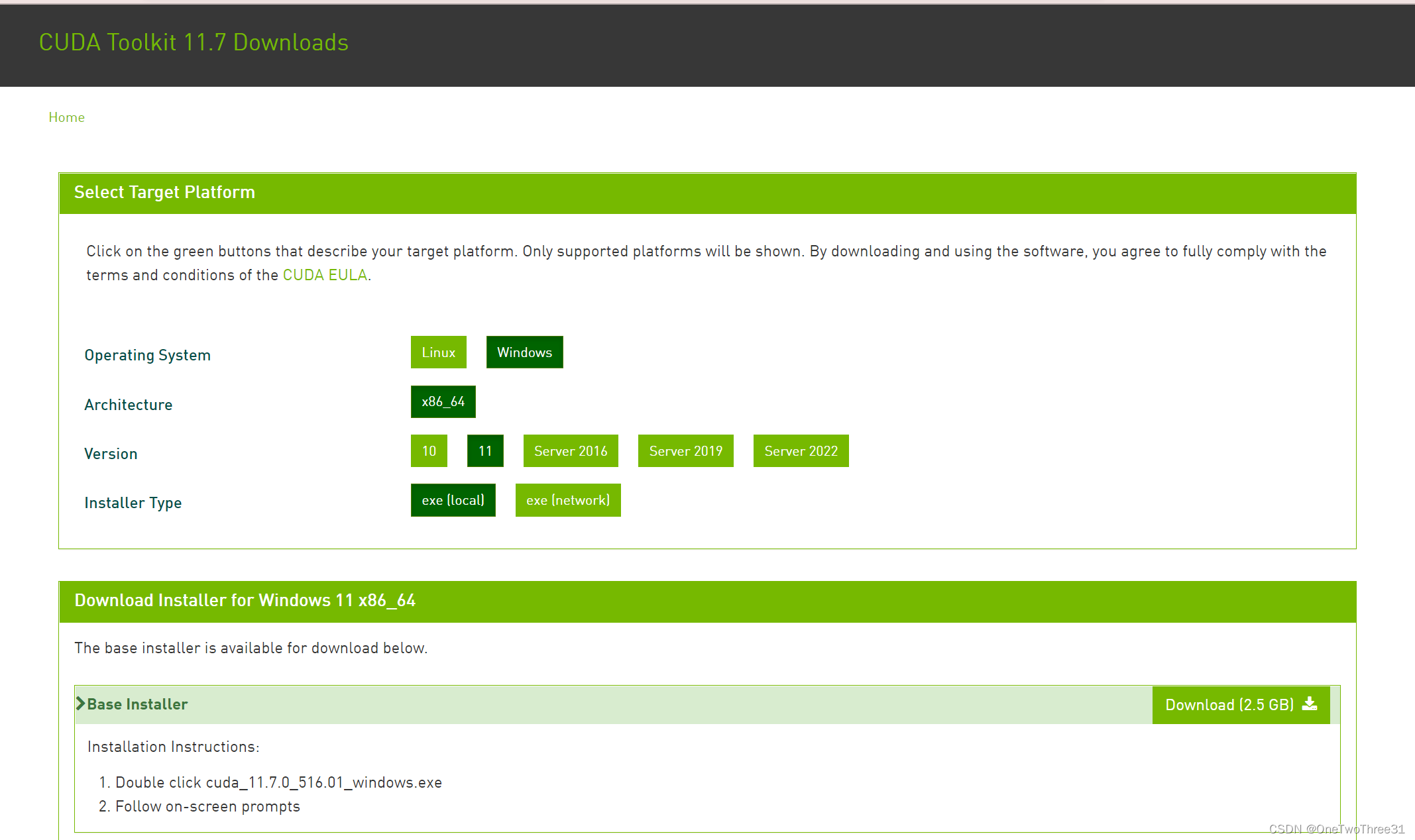The image size is (1415, 840).
Task: Toggle Server 2022 version selection
Action: (x=800, y=451)
